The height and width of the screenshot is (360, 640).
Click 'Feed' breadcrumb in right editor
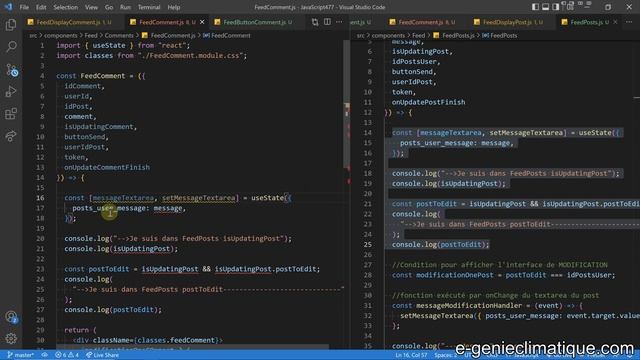point(418,36)
